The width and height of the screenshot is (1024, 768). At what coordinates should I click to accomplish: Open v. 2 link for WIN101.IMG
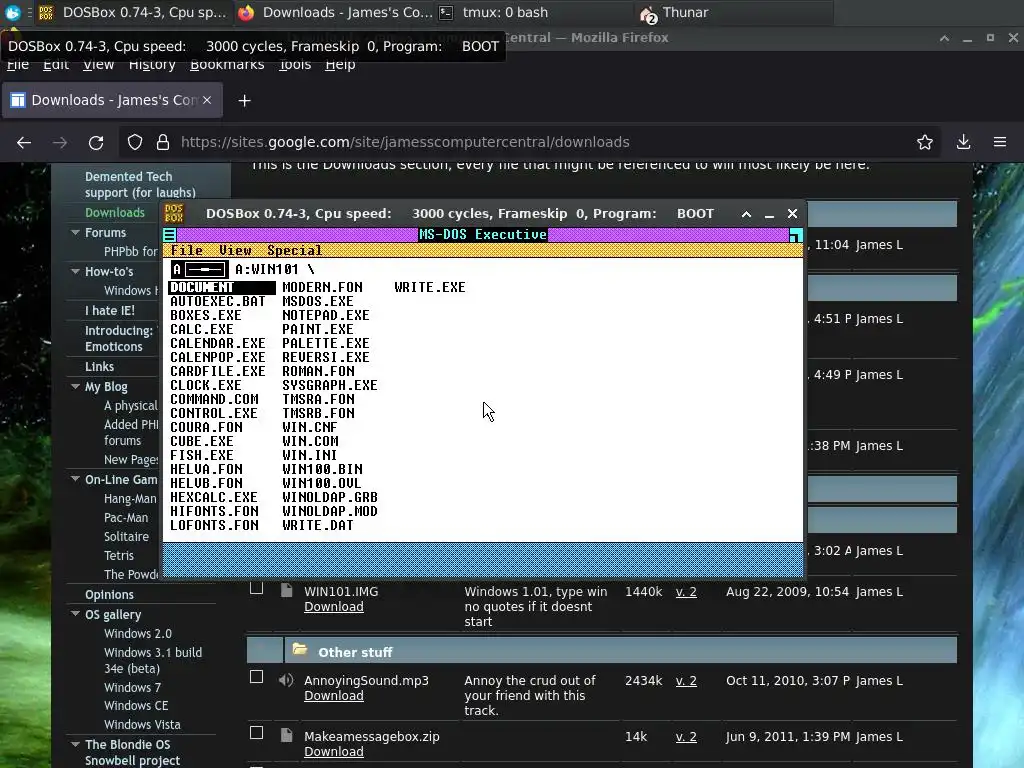[x=686, y=592]
